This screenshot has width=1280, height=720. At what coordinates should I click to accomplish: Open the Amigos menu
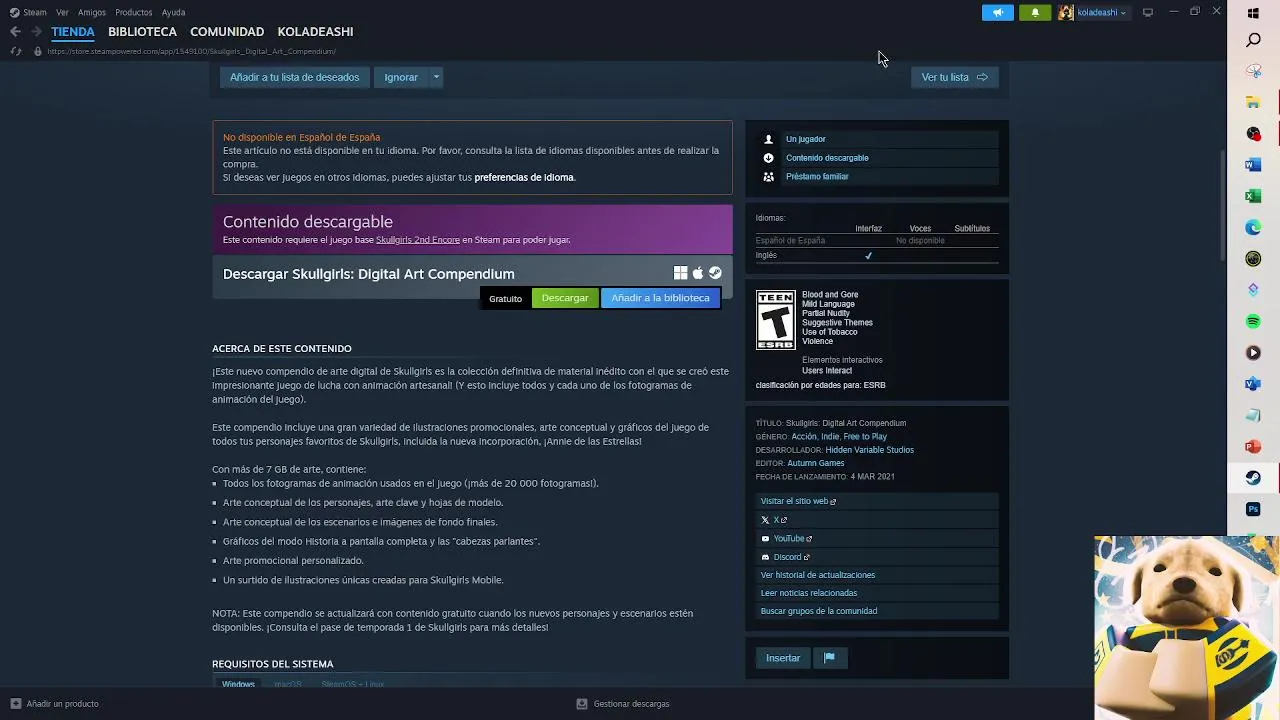(x=92, y=13)
